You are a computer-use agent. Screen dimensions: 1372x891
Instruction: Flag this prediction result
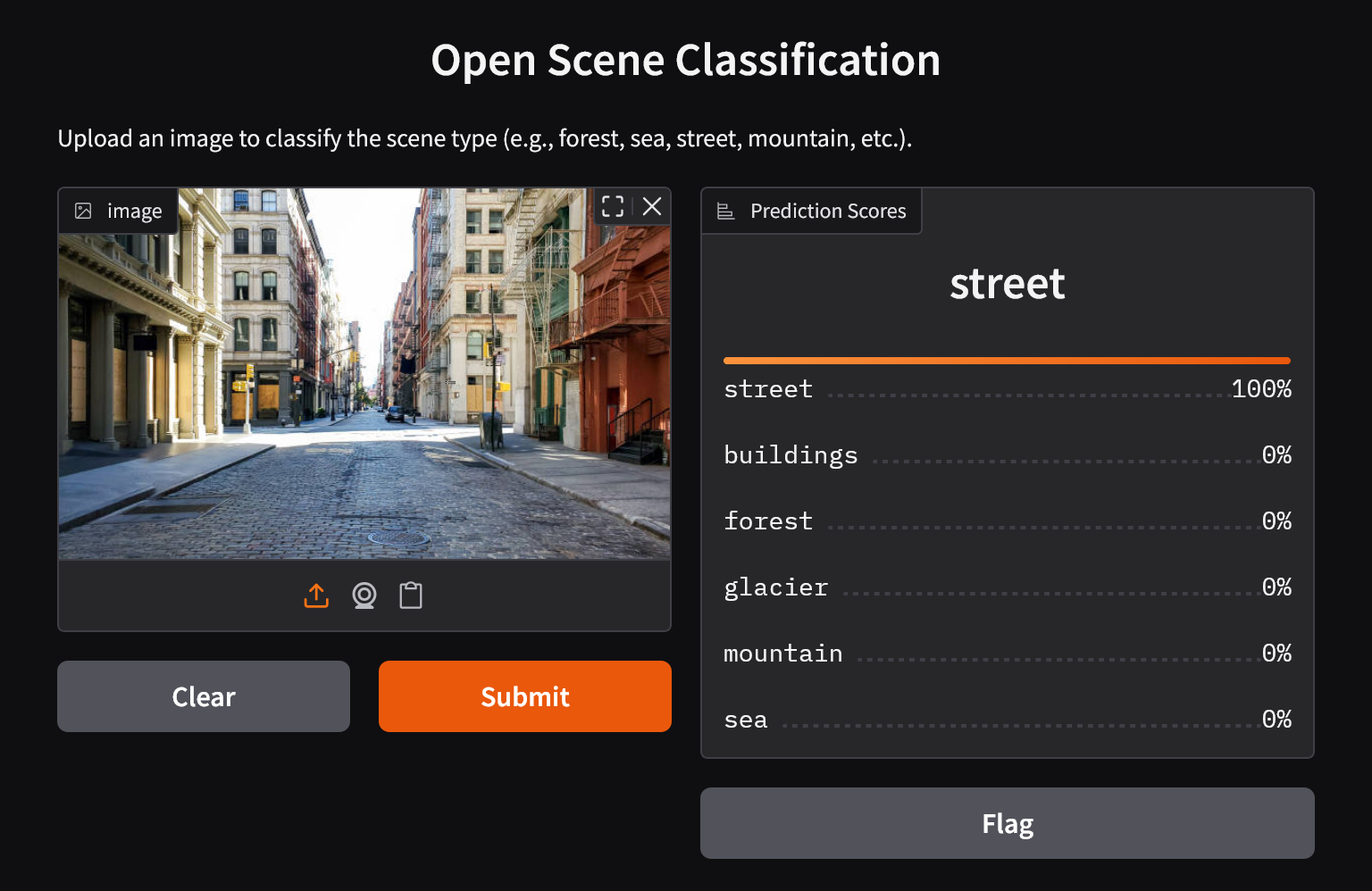click(x=1007, y=823)
